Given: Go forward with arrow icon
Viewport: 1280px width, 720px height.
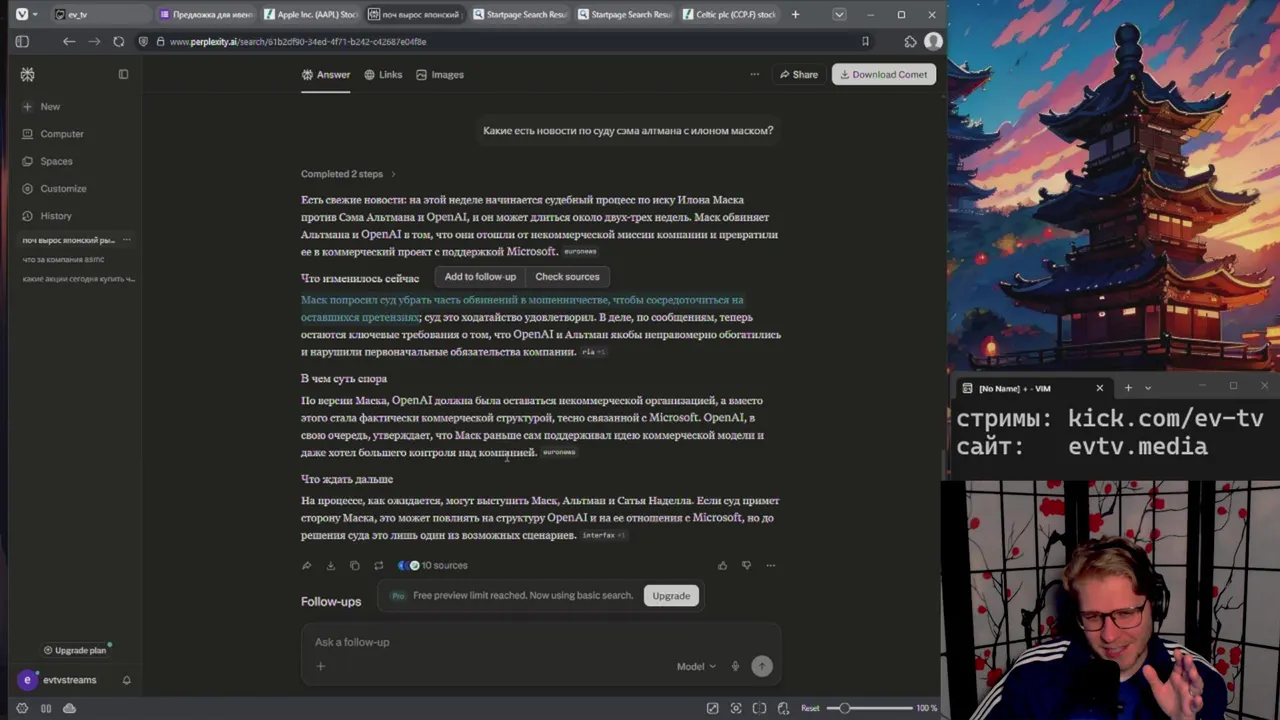Looking at the screenshot, I should pos(94,42).
